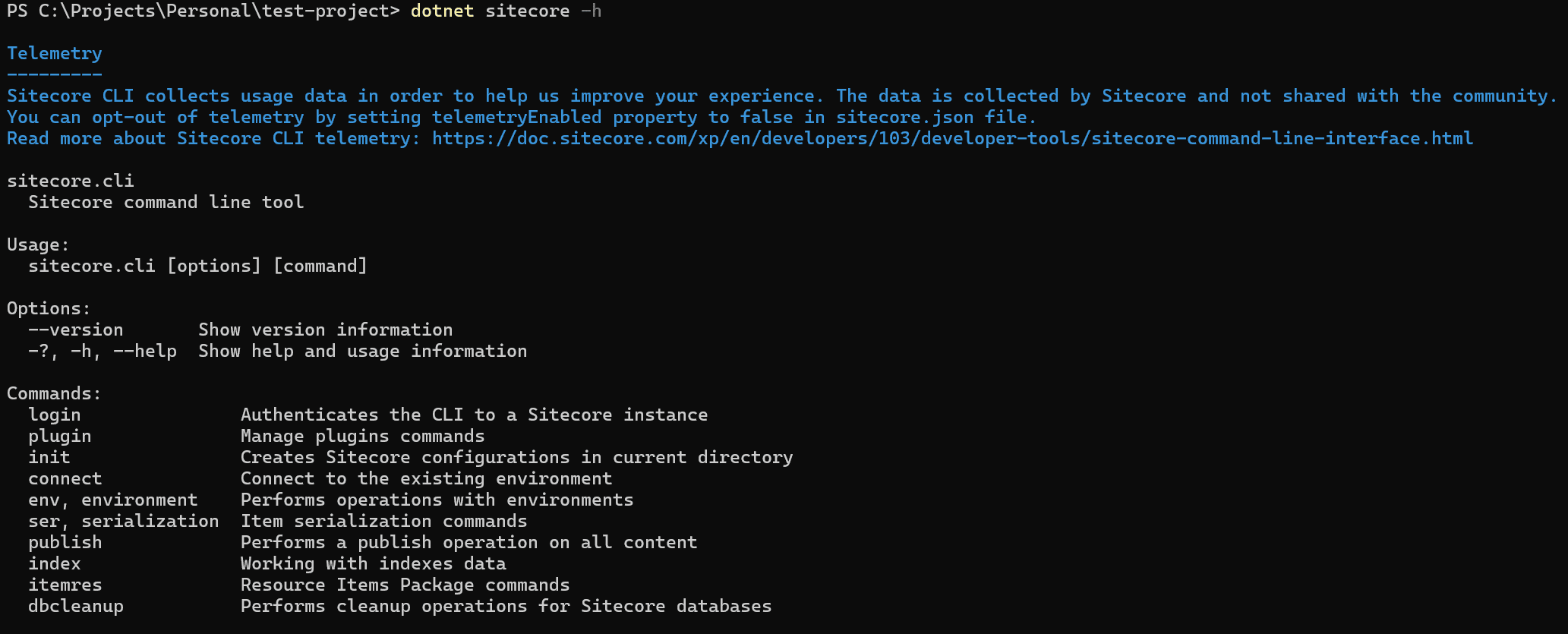Viewport: 1568px width, 634px height.
Task: Click the 'dotnet' command word in prompt
Action: click(x=442, y=11)
